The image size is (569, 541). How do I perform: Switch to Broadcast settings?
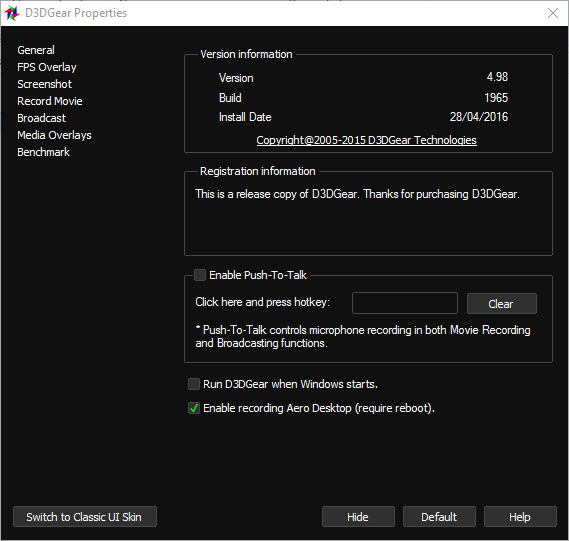(x=41, y=118)
